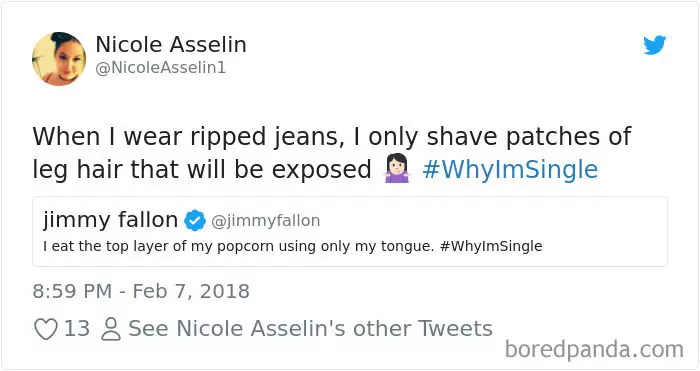Image resolution: width=700 pixels, height=371 pixels.
Task: Open the @NicoleAsselin1 handle
Action: (x=161, y=68)
